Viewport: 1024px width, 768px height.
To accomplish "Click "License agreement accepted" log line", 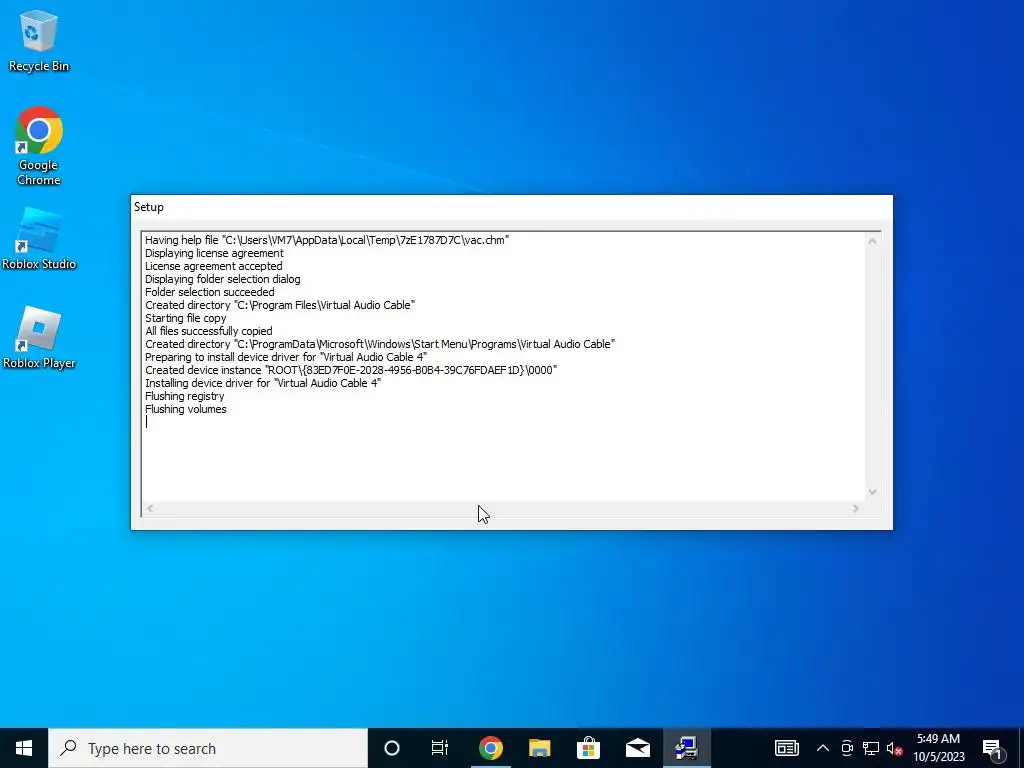I will (214, 266).
